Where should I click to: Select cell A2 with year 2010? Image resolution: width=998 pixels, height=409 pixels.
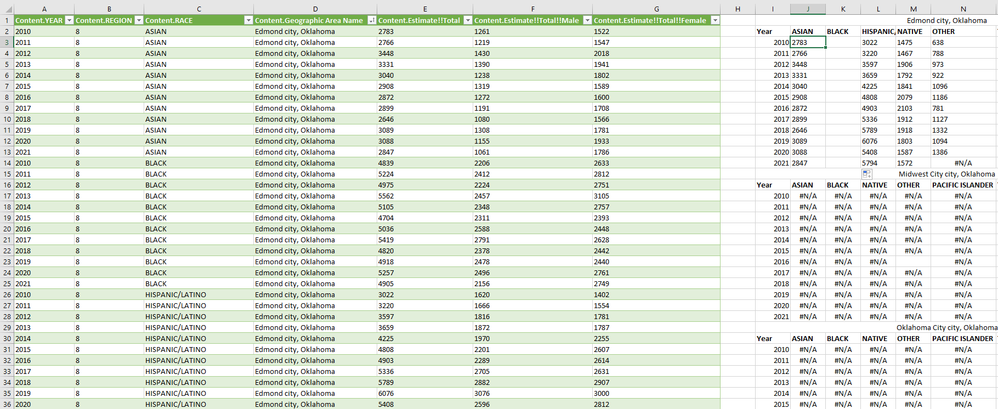pyautogui.click(x=44, y=31)
